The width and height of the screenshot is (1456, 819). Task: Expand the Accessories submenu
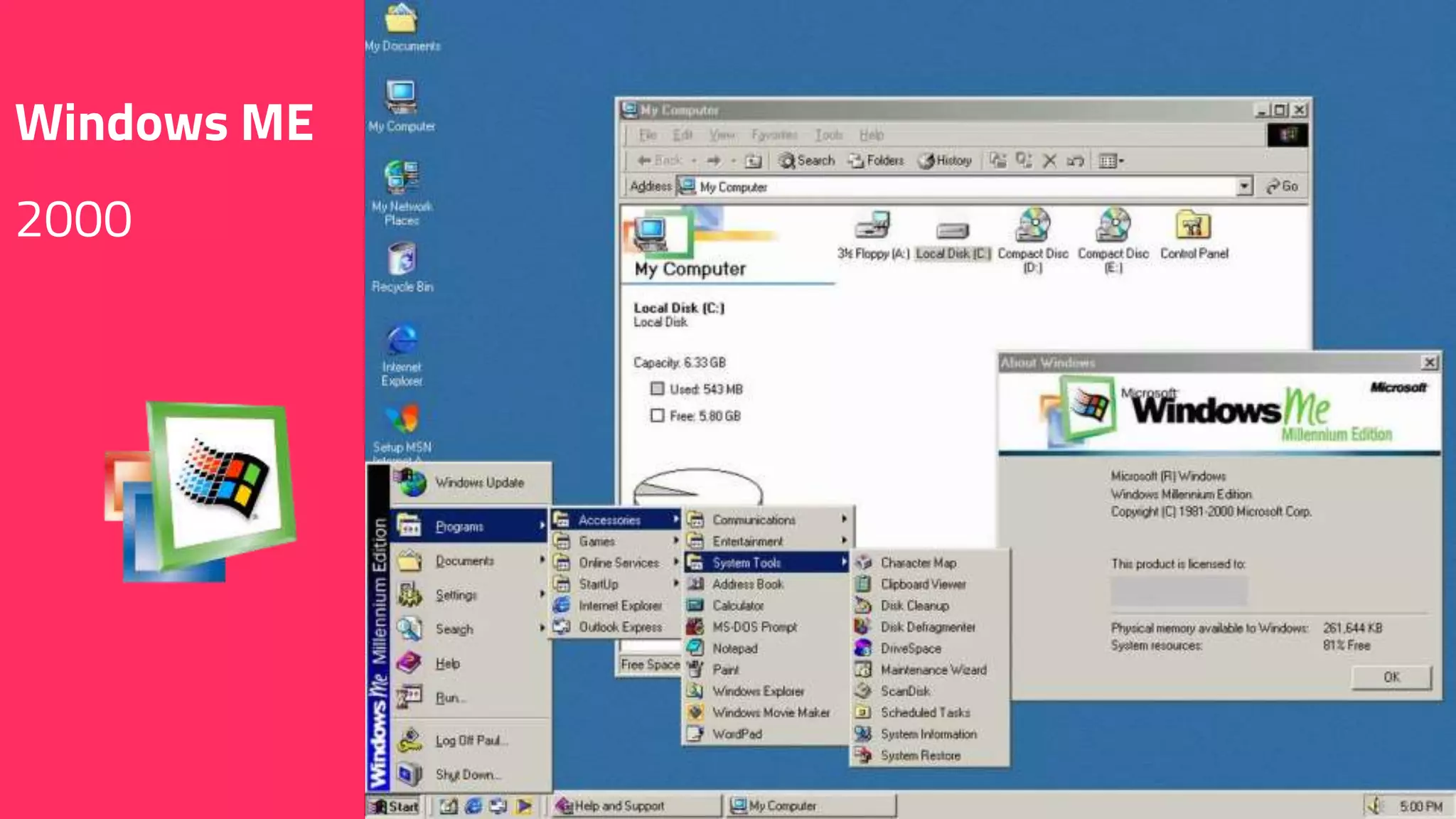tap(616, 520)
